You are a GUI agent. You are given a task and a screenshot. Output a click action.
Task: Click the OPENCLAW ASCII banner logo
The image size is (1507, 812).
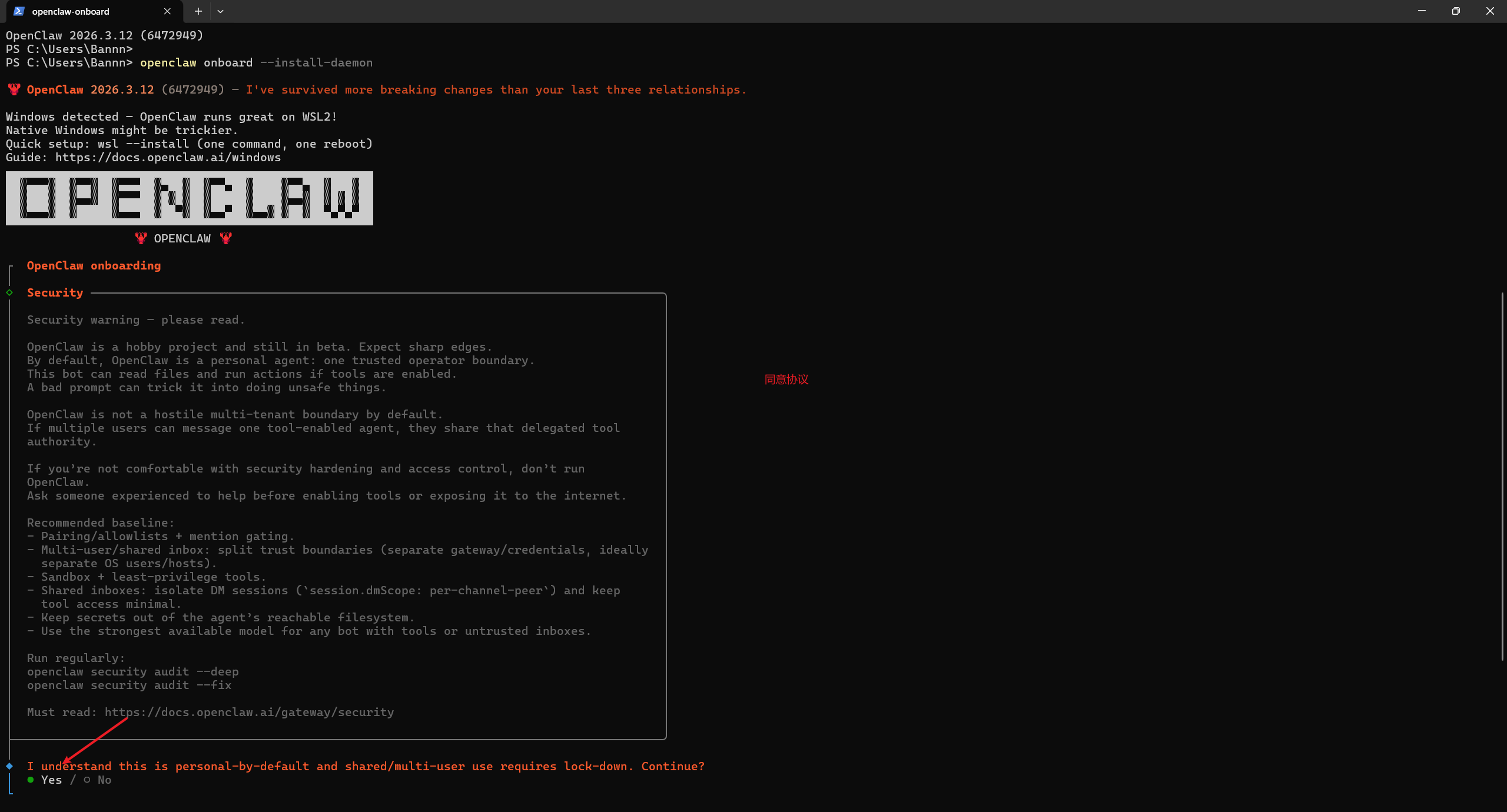tap(189, 198)
